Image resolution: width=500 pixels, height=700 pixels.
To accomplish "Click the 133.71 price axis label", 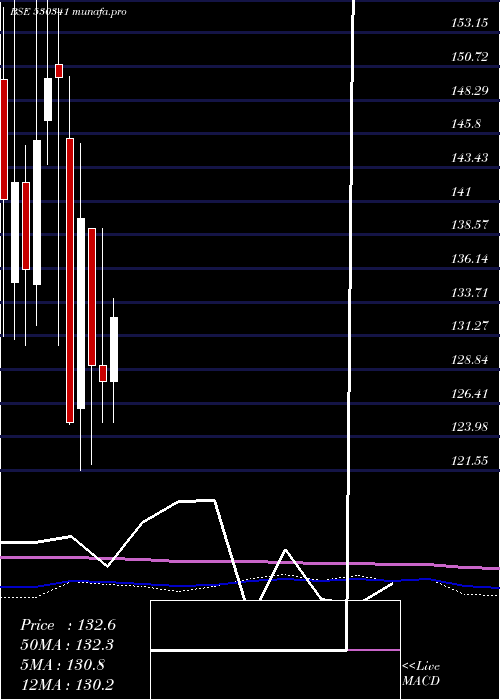I will [469, 293].
